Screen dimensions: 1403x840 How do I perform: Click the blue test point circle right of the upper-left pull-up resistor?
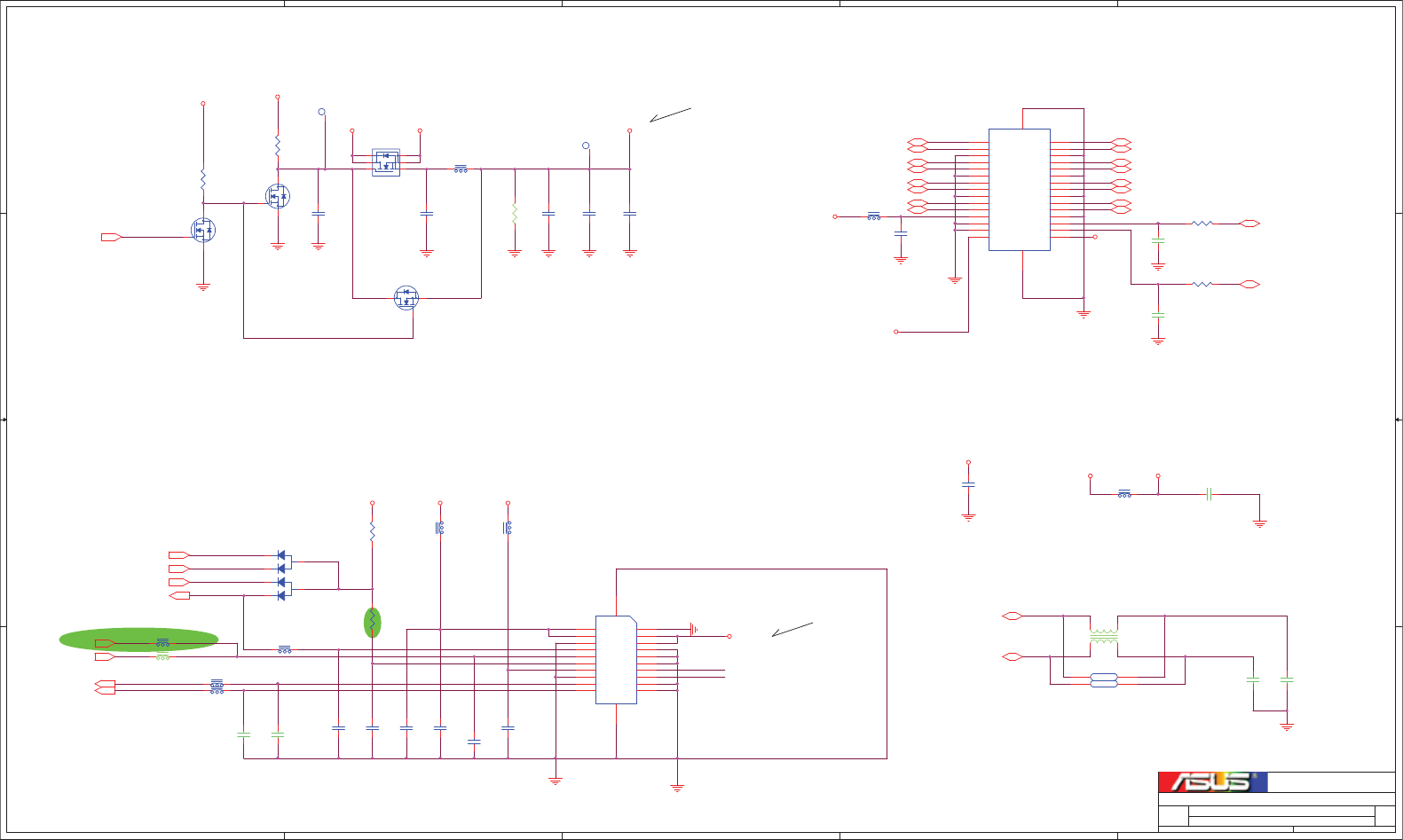322,112
